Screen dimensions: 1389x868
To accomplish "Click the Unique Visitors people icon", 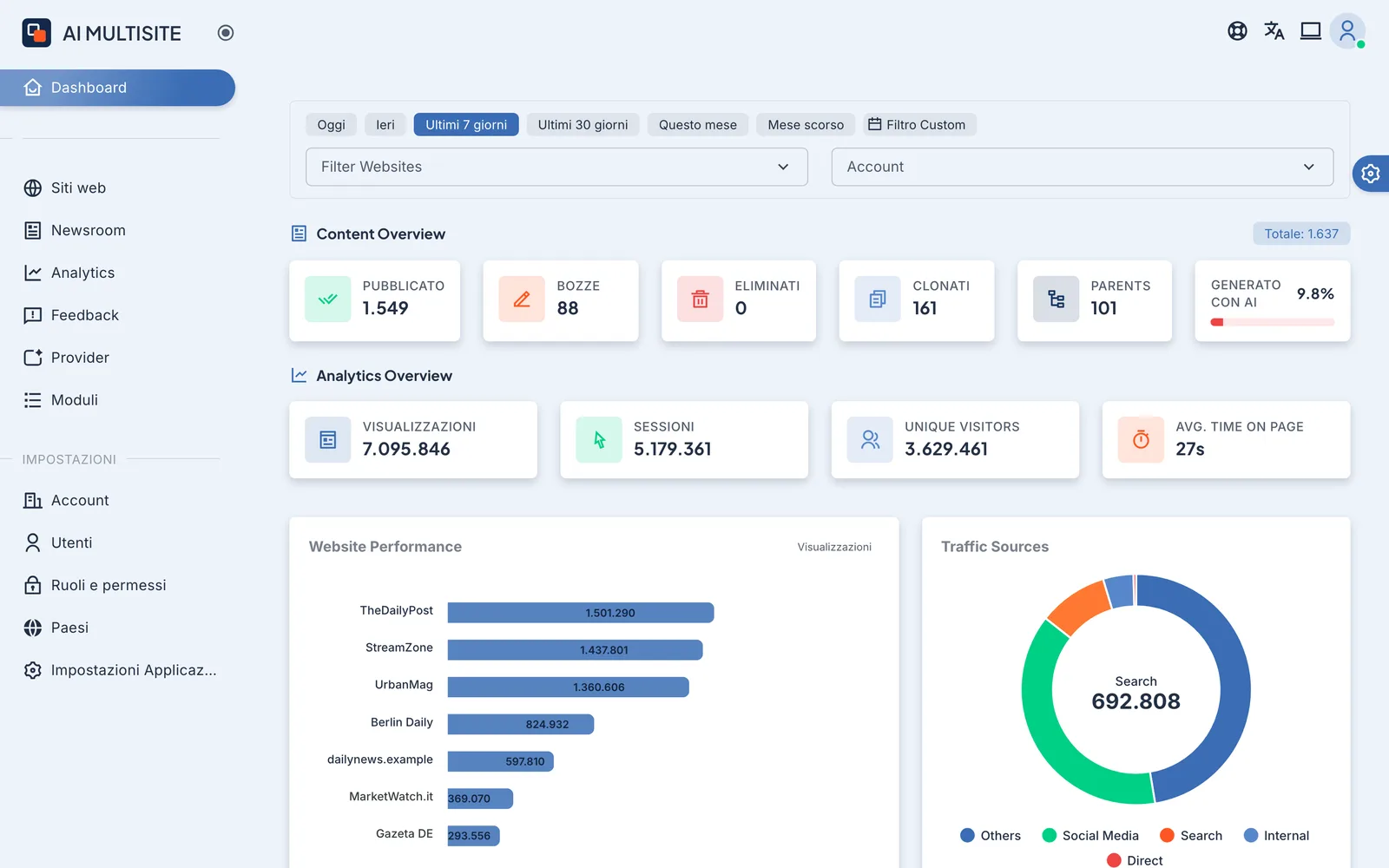I will [x=870, y=440].
